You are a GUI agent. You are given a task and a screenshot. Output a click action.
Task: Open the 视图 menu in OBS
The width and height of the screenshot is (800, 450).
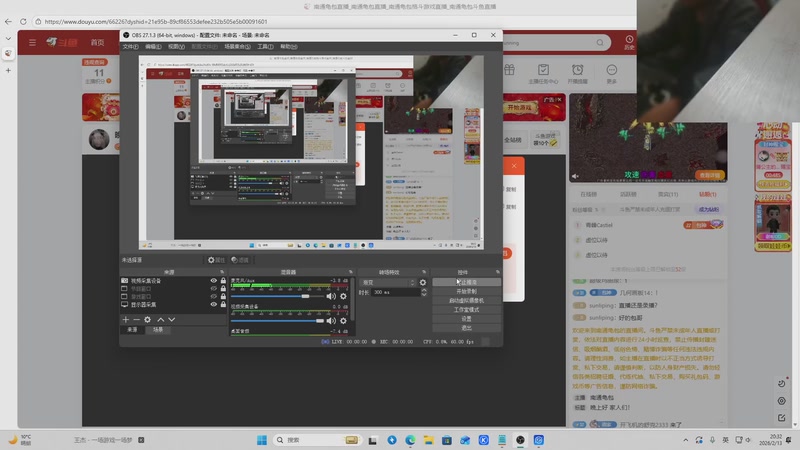tap(176, 46)
